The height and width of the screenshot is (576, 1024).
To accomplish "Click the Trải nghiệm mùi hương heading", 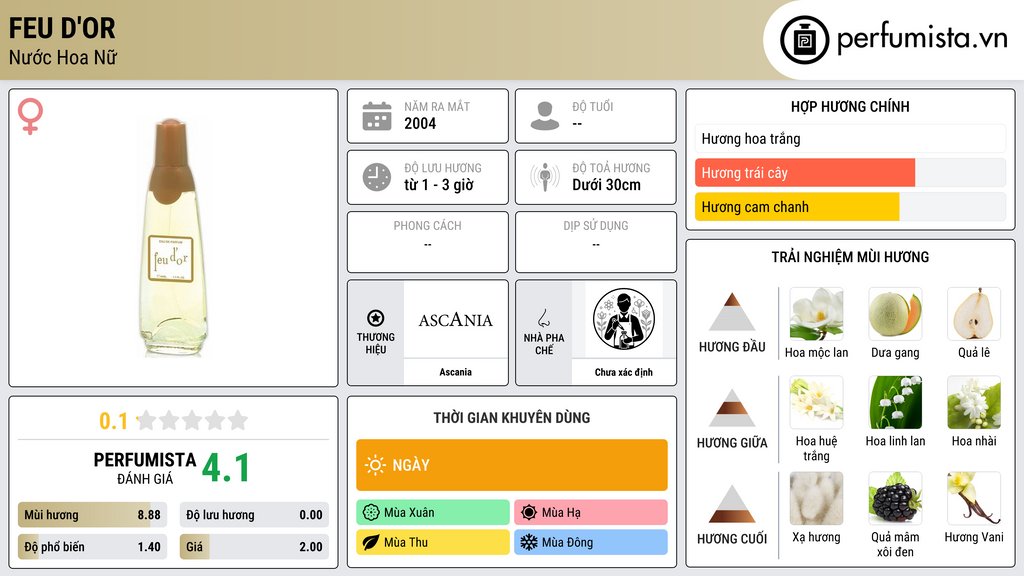I will pyautogui.click(x=850, y=257).
